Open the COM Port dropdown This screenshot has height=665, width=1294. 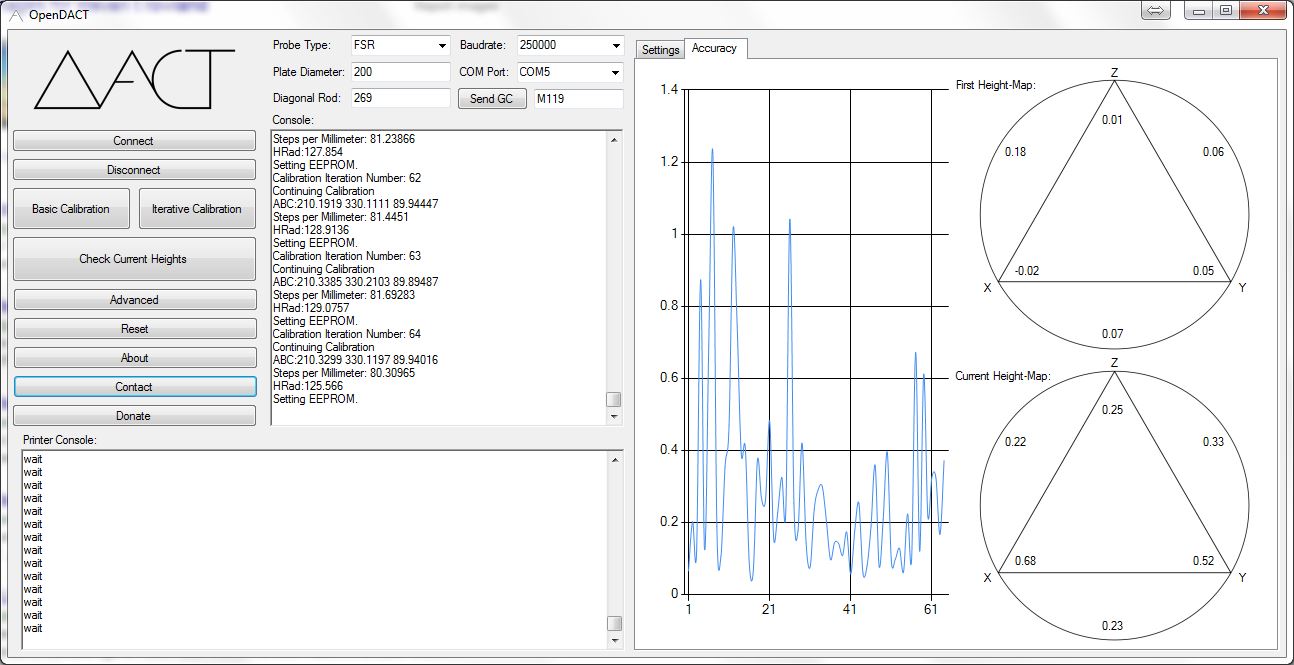tap(615, 72)
